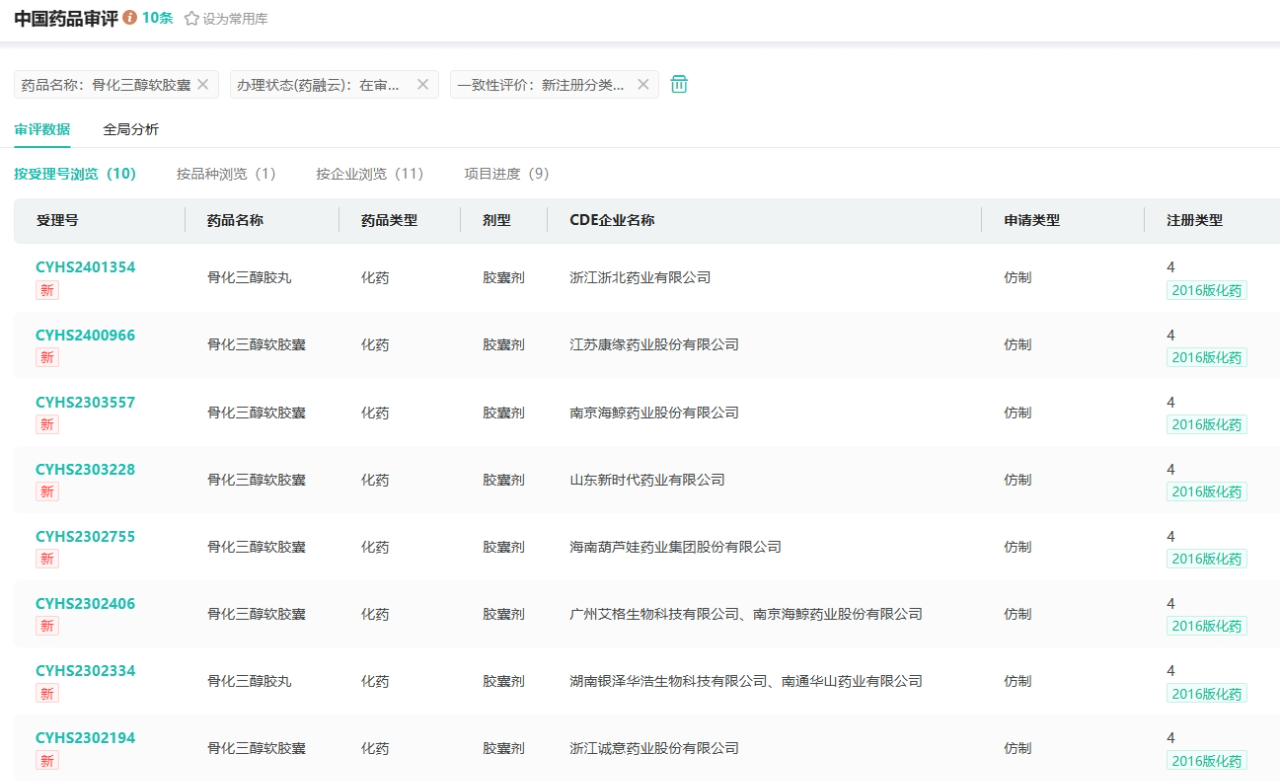This screenshot has width=1280, height=781.
Task: Click the info icon beside 中国药品审评 title
Action: coord(130,18)
